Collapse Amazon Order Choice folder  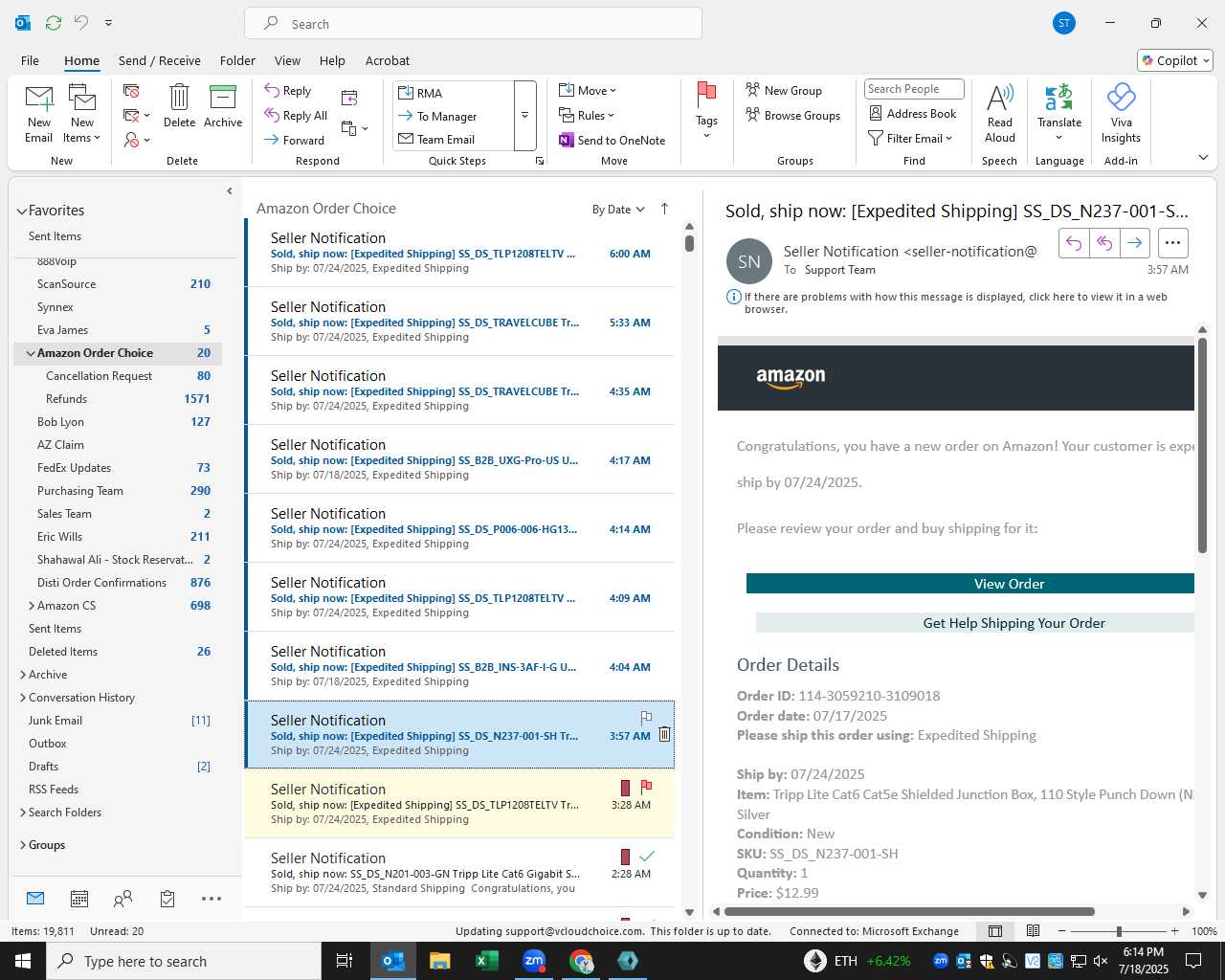(x=31, y=353)
